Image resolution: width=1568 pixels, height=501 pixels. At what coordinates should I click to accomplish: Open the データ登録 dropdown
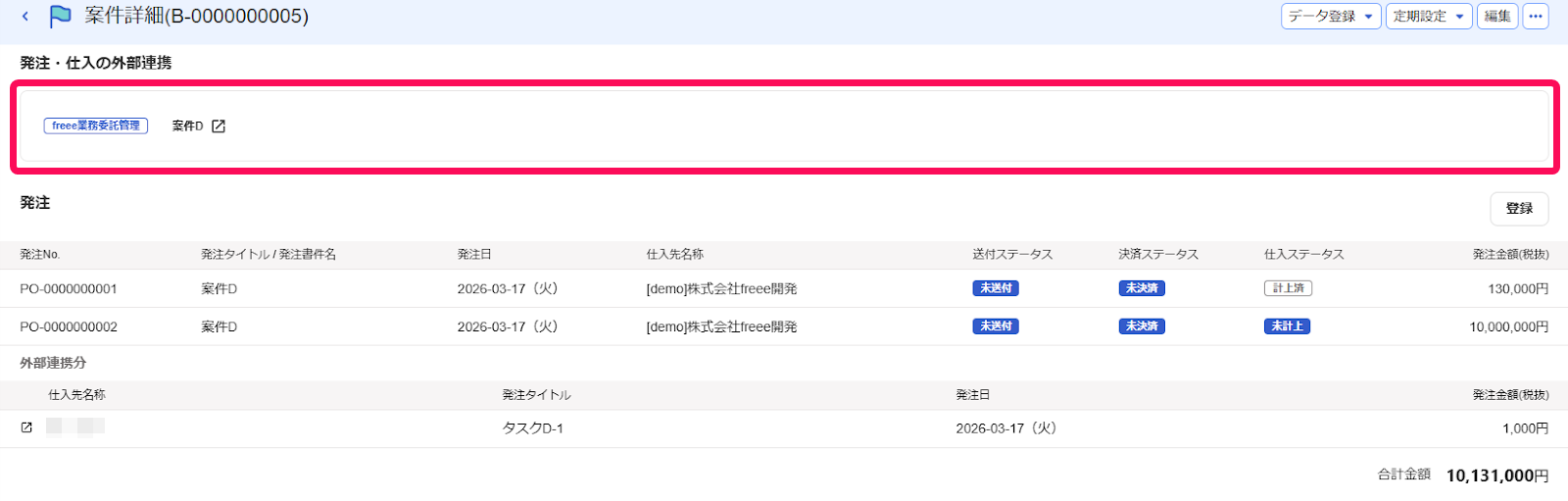(1331, 16)
